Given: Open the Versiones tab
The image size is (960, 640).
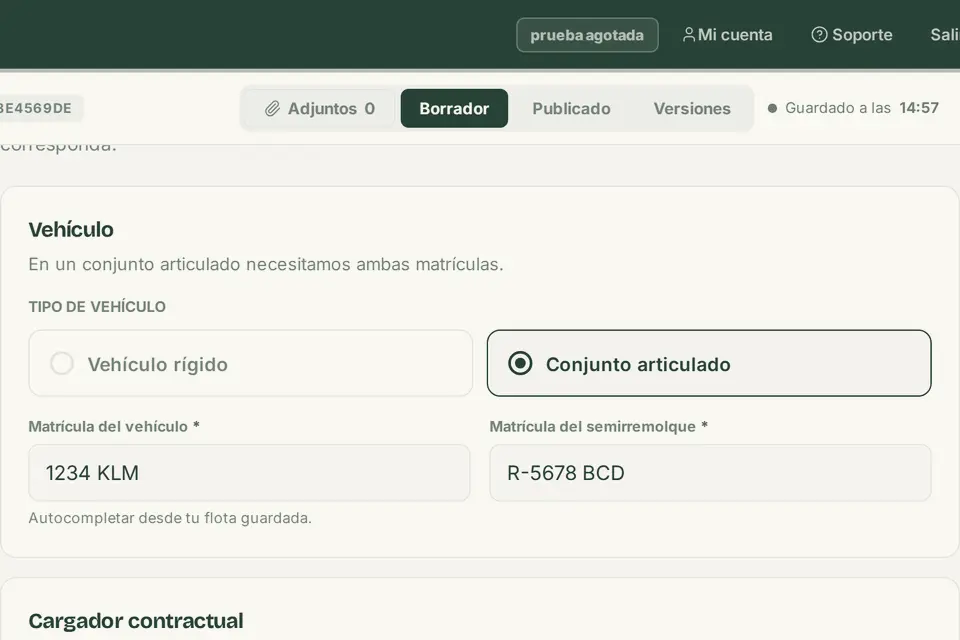Looking at the screenshot, I should point(692,108).
